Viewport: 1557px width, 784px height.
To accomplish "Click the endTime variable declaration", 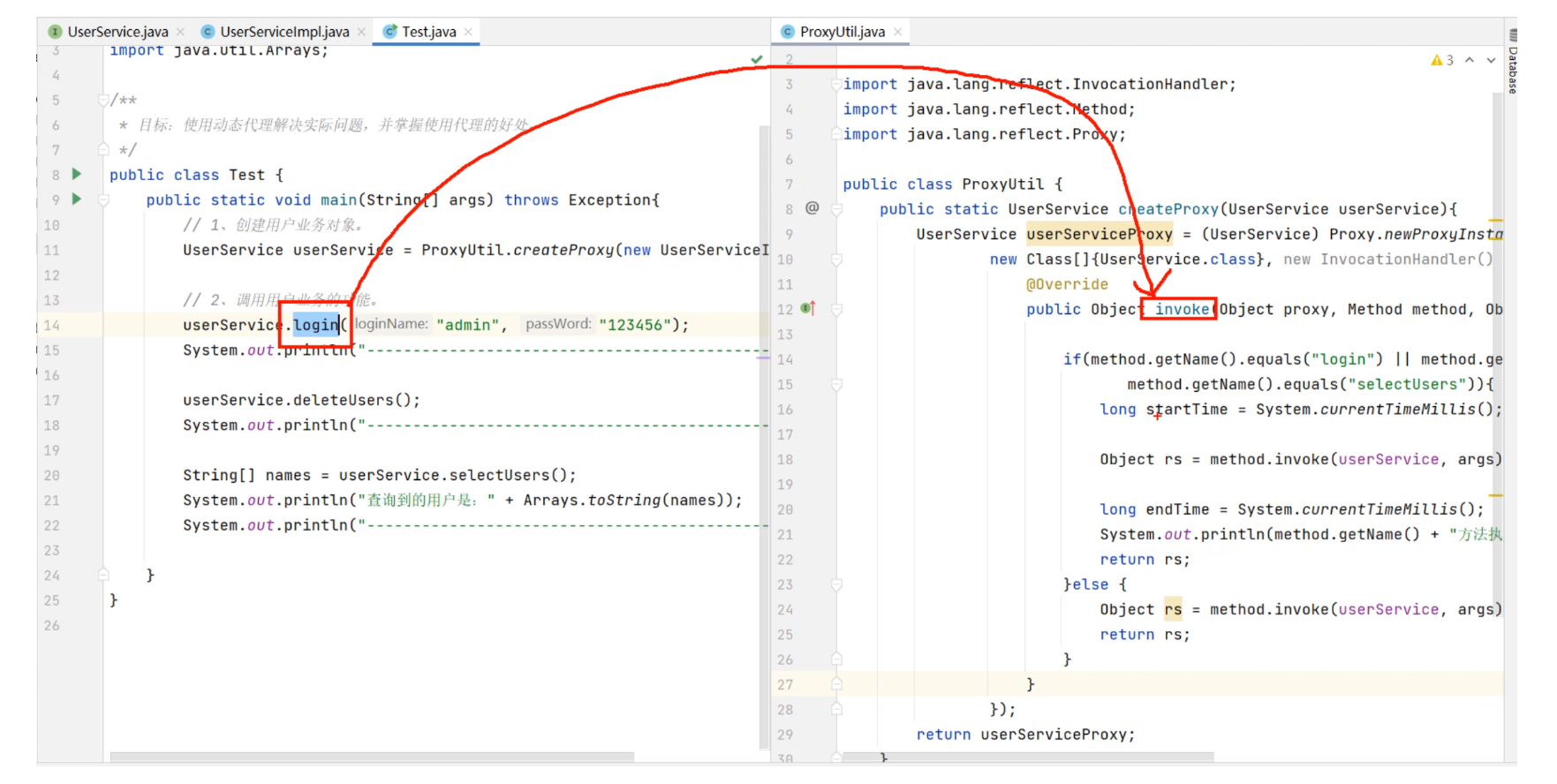I will click(1177, 509).
